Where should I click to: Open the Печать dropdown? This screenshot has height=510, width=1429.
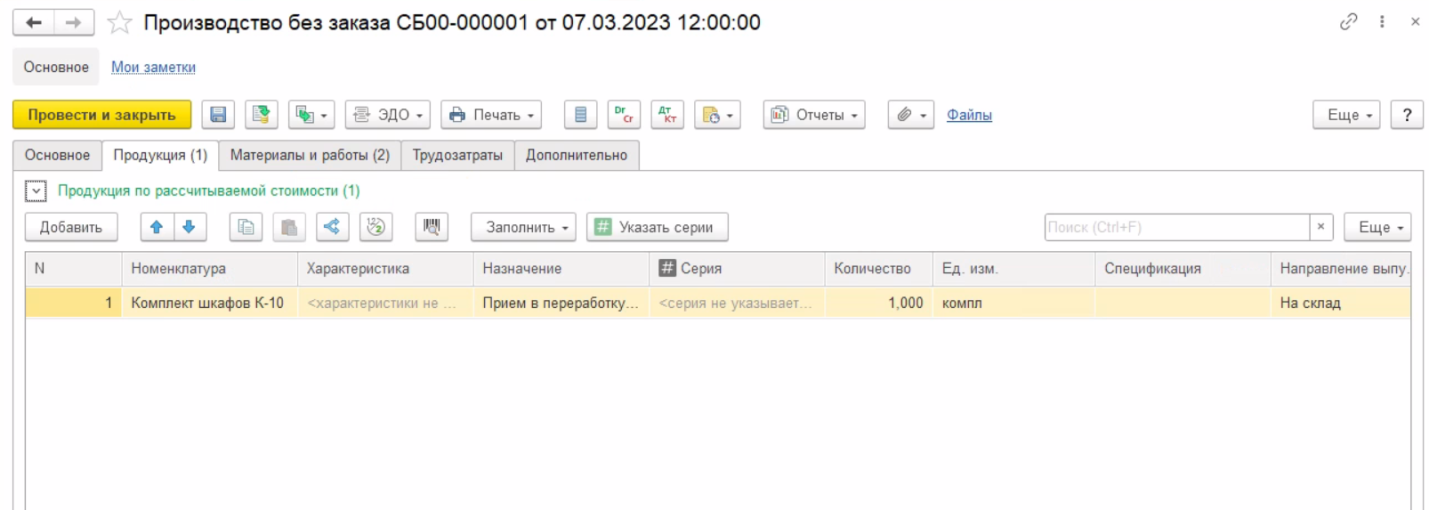[x=491, y=115]
